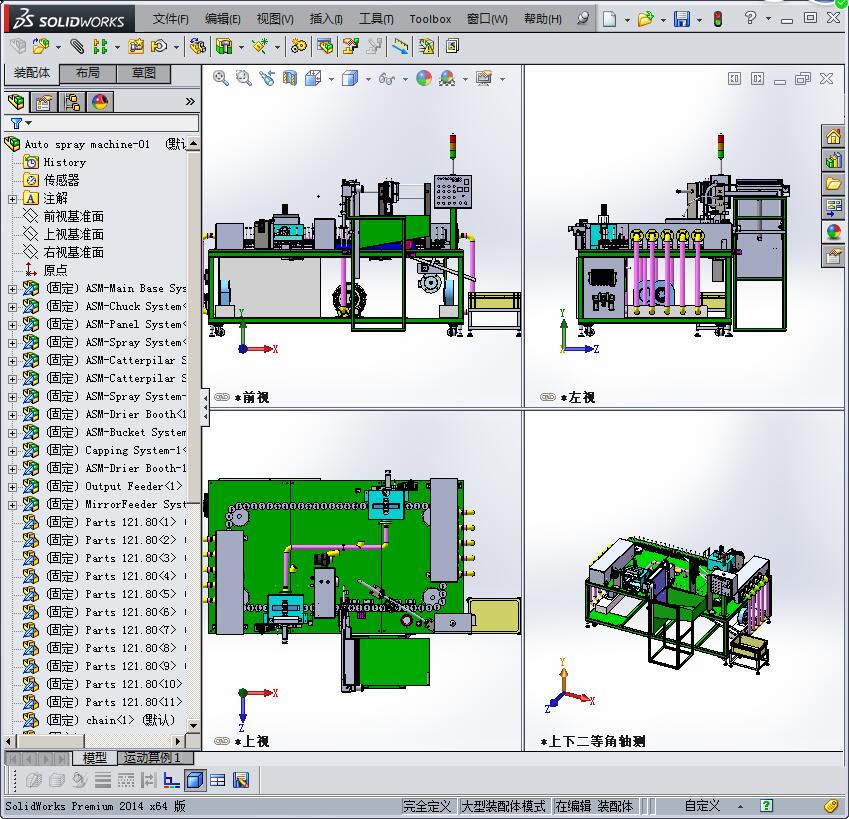Open the Appearances task pane icon

(x=833, y=232)
